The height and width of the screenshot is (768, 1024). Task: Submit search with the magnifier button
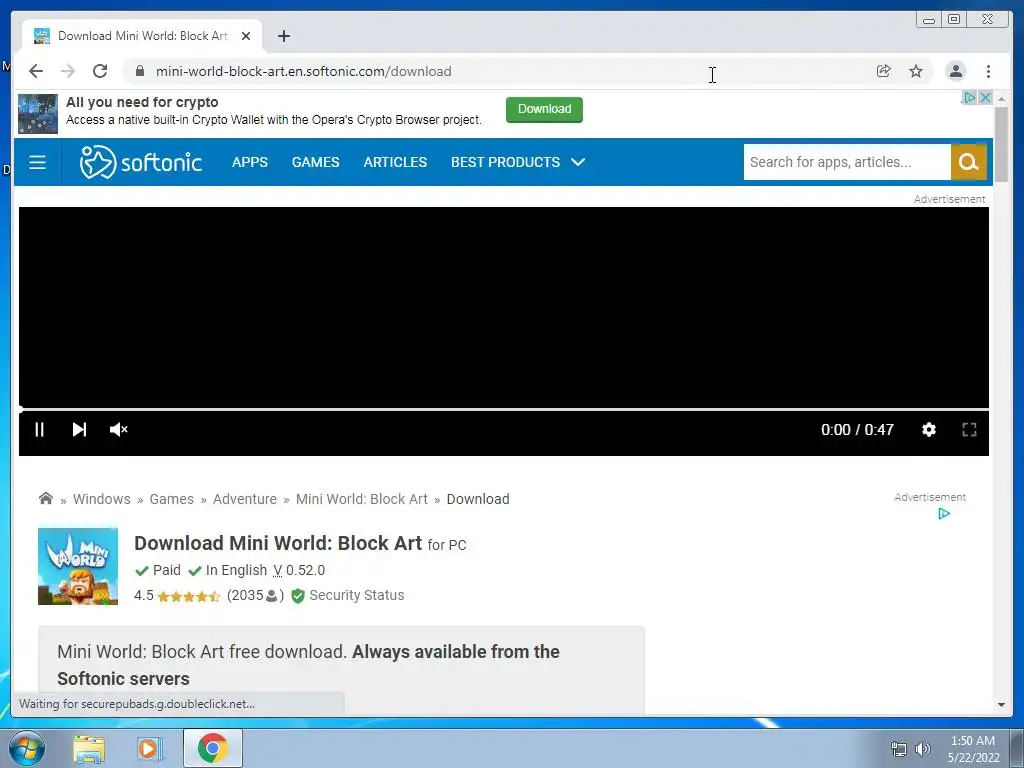point(968,162)
